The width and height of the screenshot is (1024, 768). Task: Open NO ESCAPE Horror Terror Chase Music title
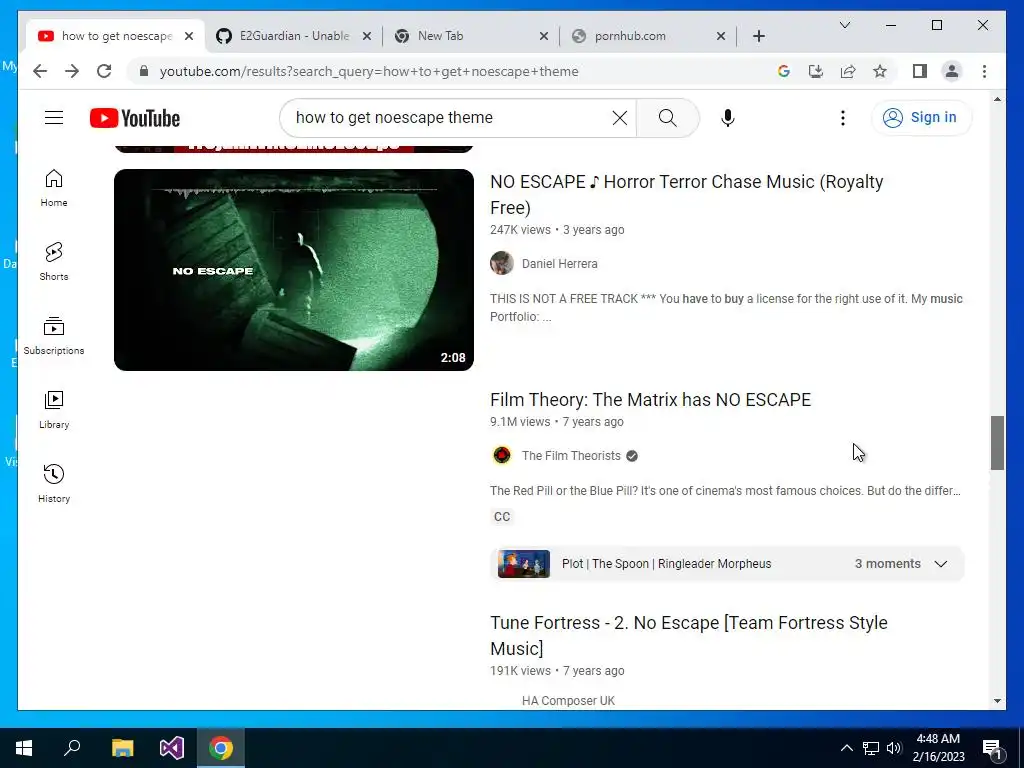(686, 194)
